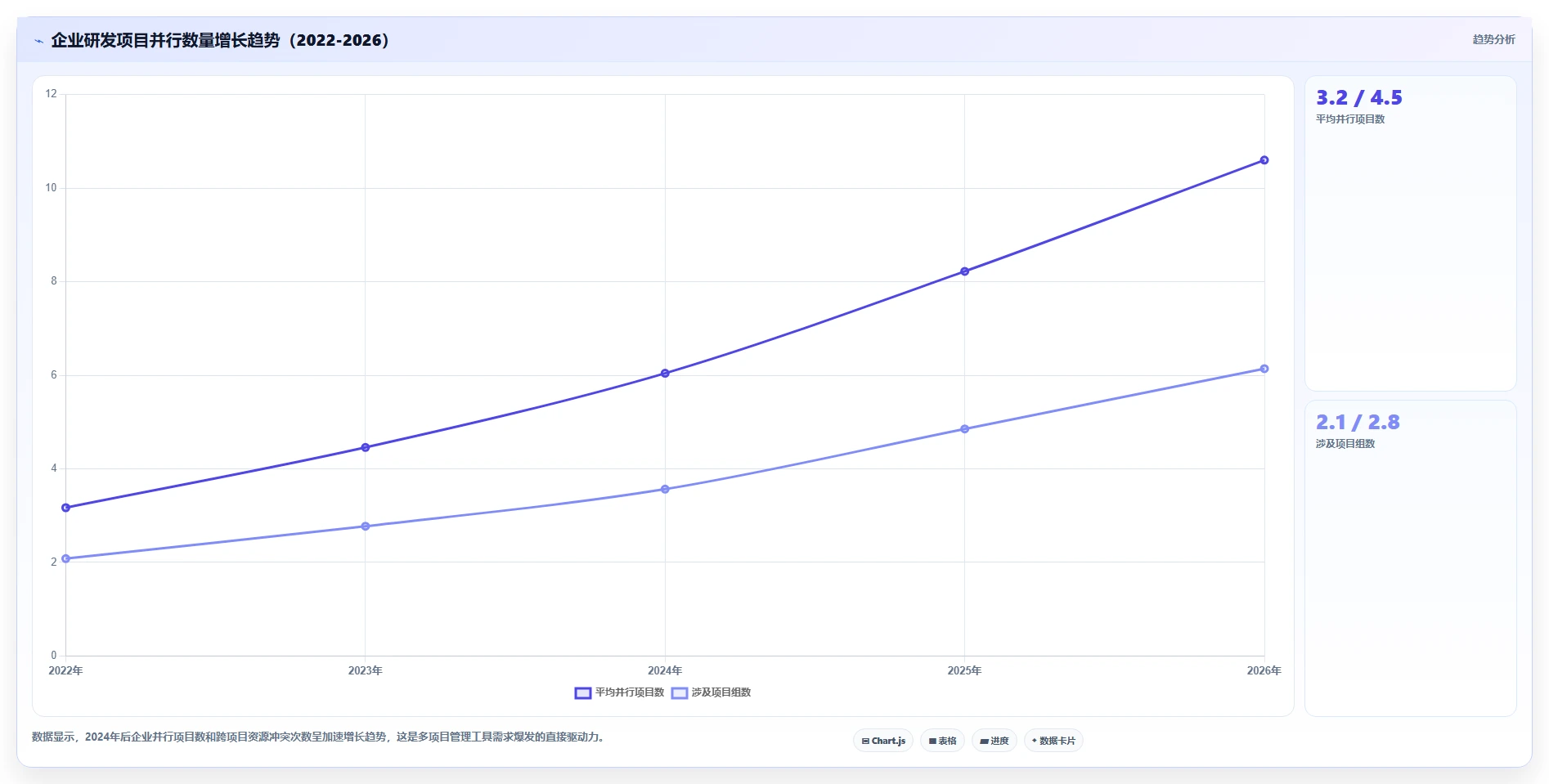This screenshot has height=784, width=1549.
Task: Click the 数据卡片 tag
Action: [1053, 741]
